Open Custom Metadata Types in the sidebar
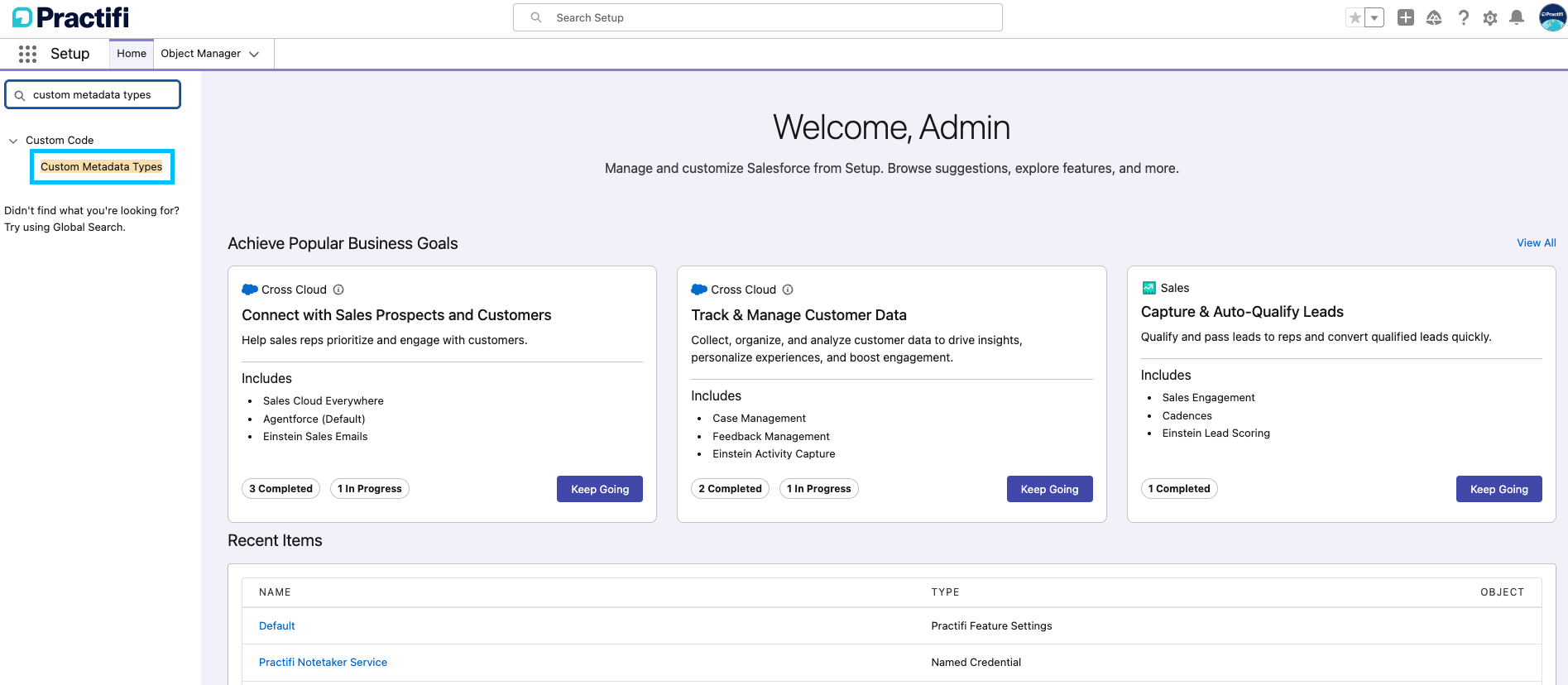This screenshot has height=685, width=1568. [x=102, y=167]
